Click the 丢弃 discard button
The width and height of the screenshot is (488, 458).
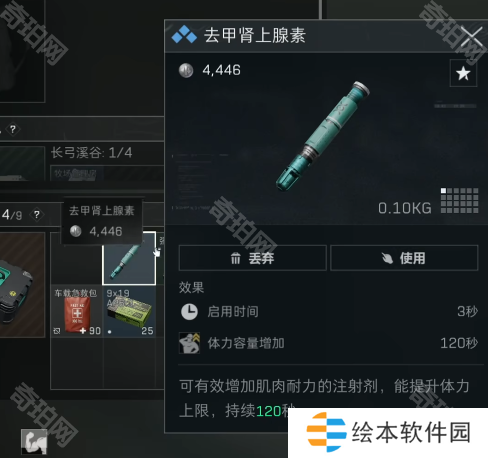click(252, 258)
